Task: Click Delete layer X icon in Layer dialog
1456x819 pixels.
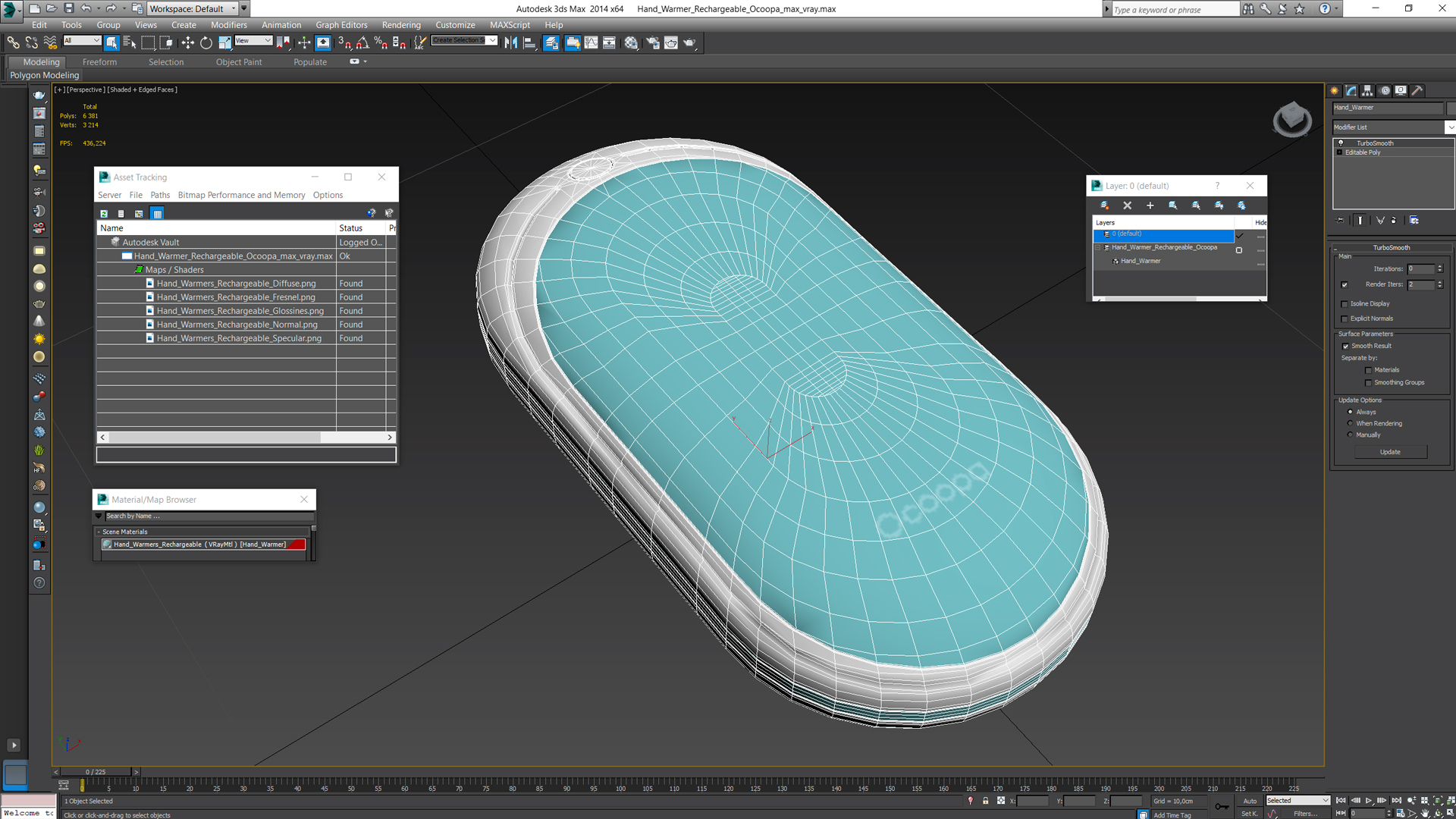Action: [1127, 206]
